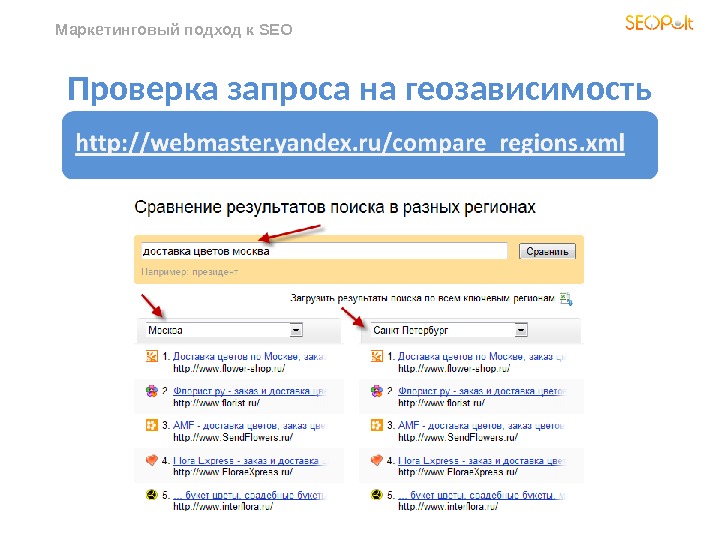
Task: Open the Москва region dropdown
Action: [224, 330]
